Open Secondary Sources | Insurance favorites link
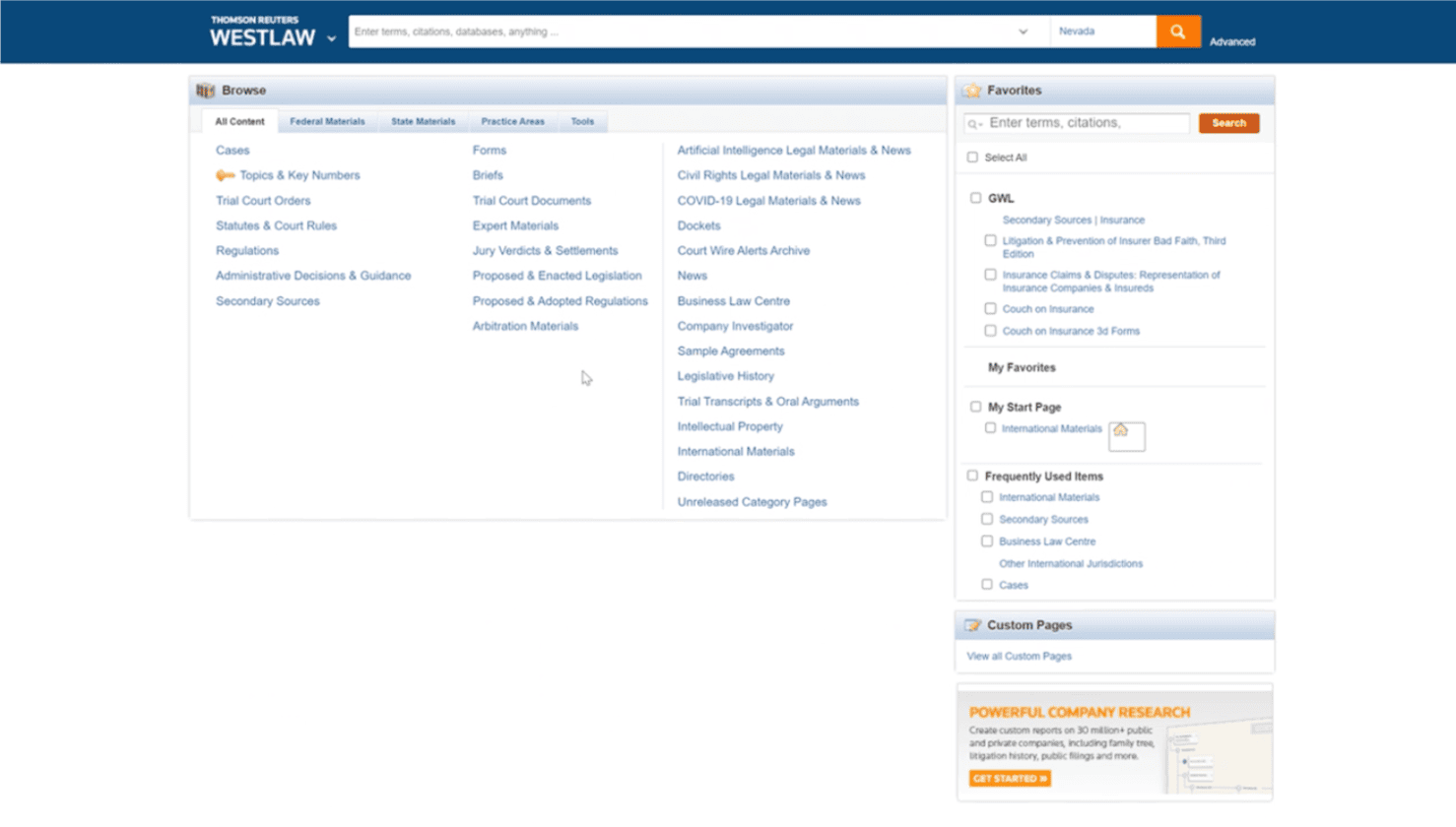Image resolution: width=1456 pixels, height=827 pixels. tap(1074, 221)
